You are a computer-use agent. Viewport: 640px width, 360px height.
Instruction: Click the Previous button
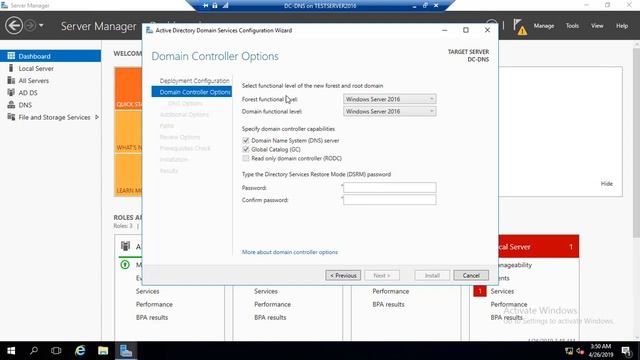point(343,276)
